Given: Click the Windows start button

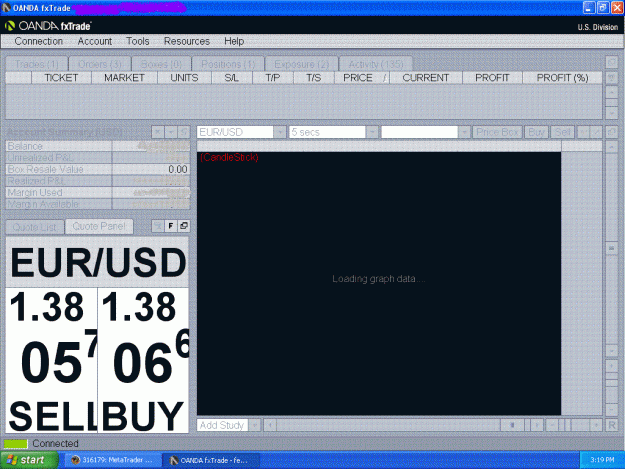Looking at the screenshot, I should [x=29, y=460].
